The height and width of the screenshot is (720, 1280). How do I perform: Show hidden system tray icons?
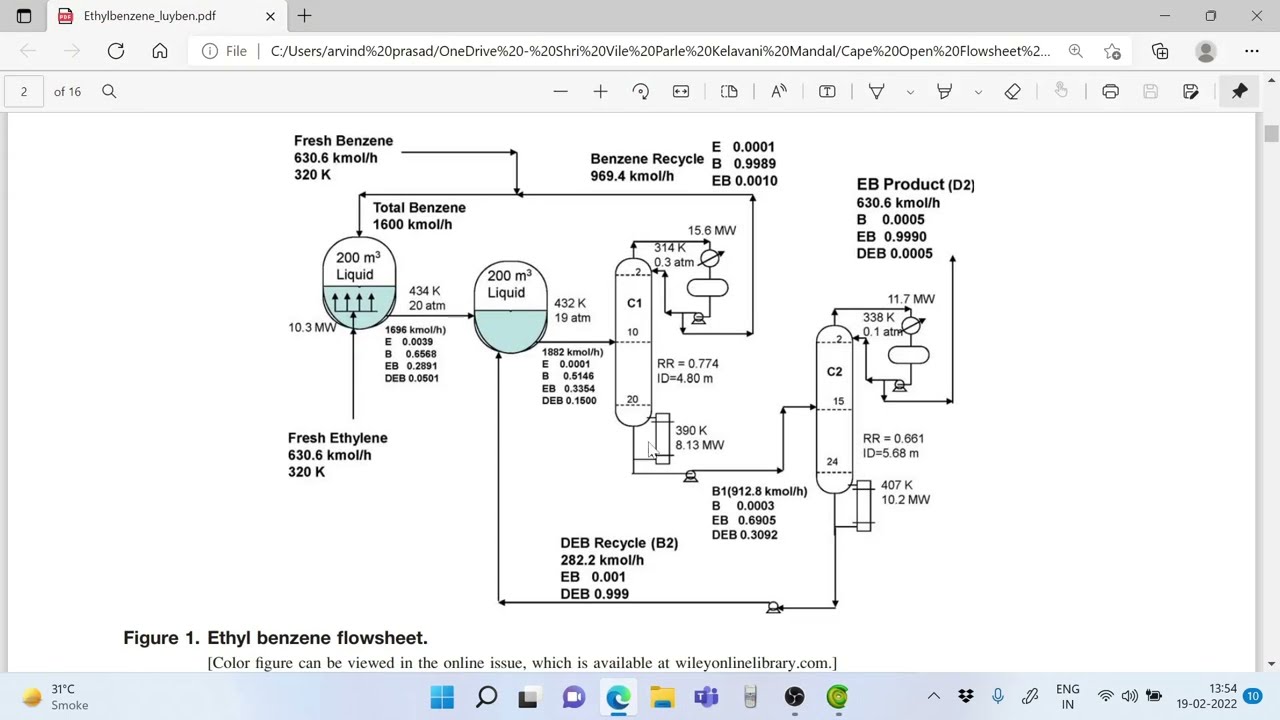click(x=933, y=697)
